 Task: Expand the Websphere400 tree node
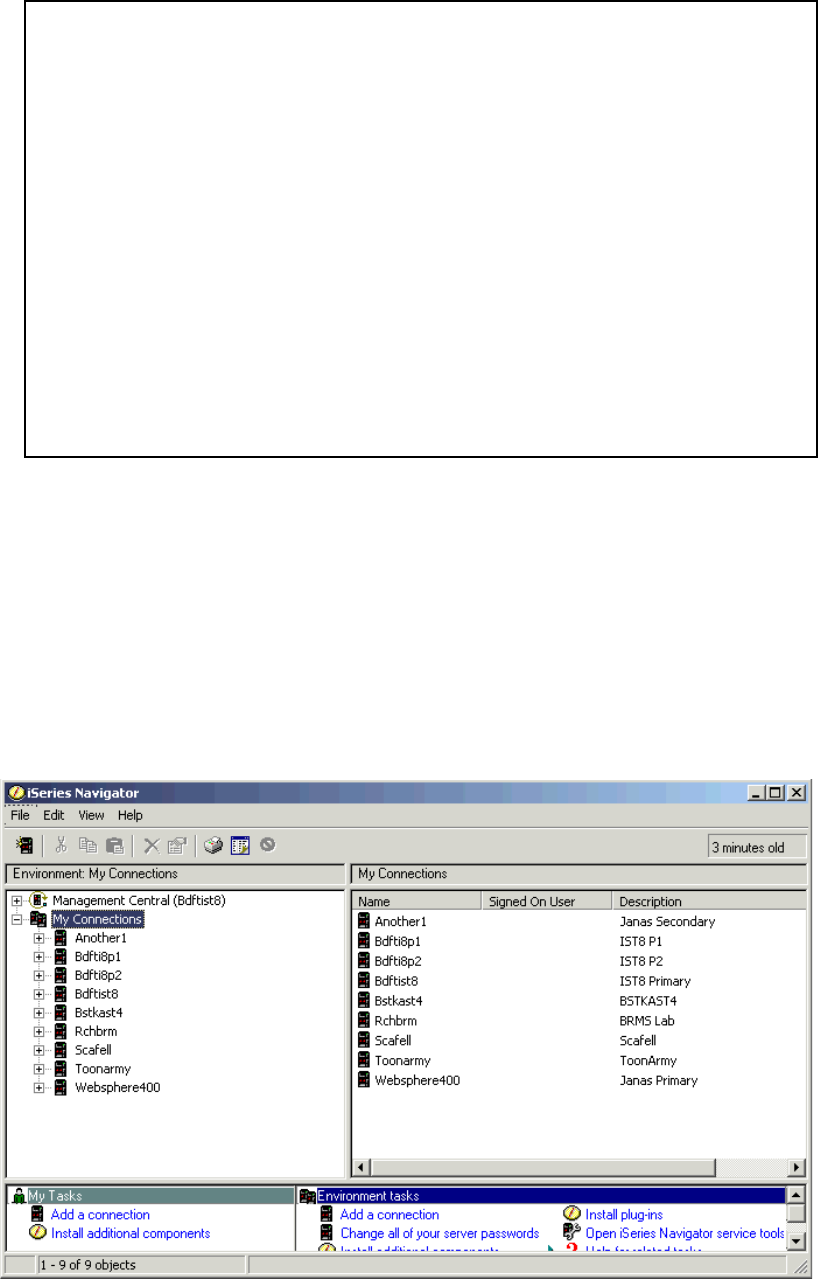tap(39, 1087)
